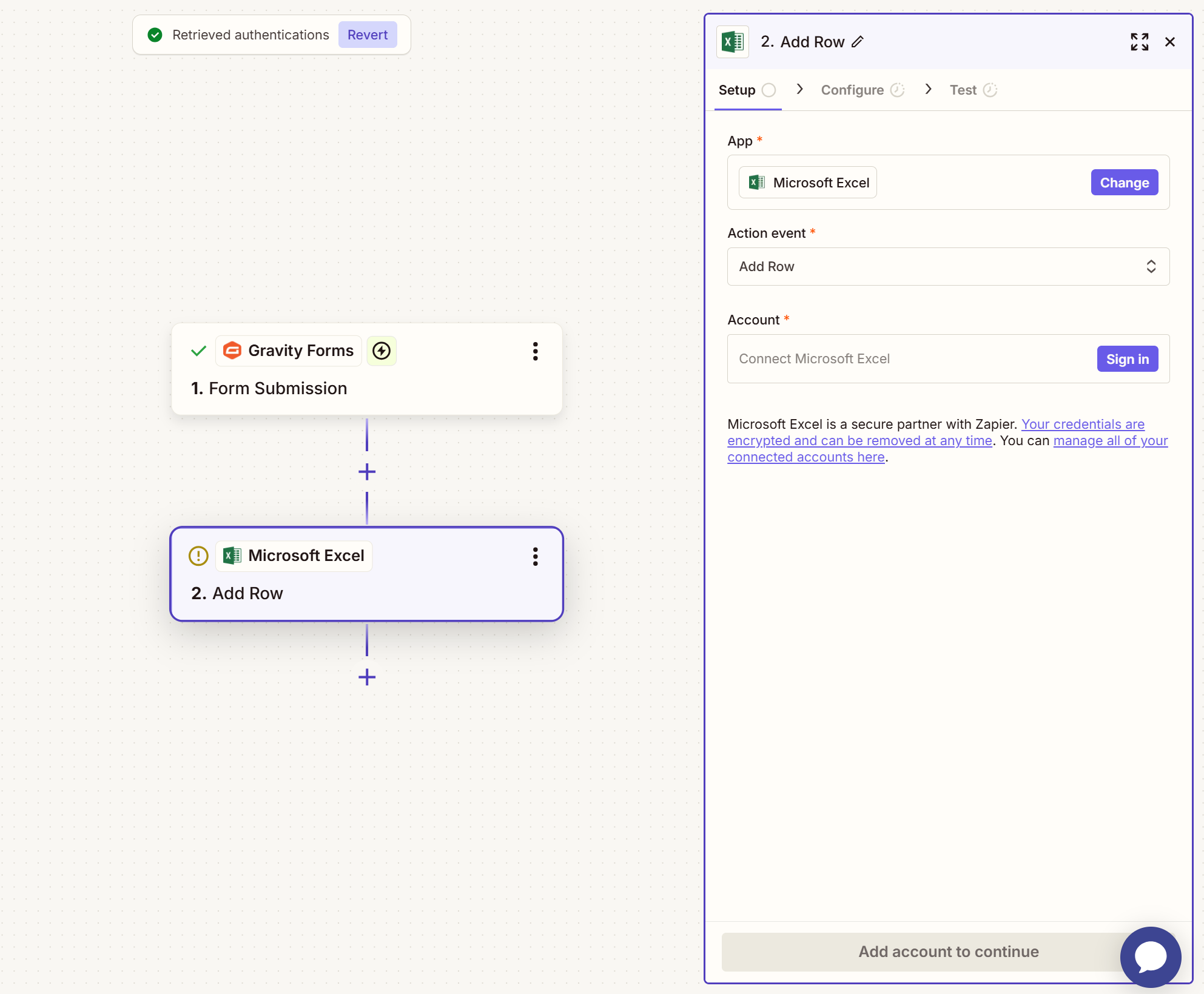
Task: Open the Action event dropdown
Action: tap(947, 267)
